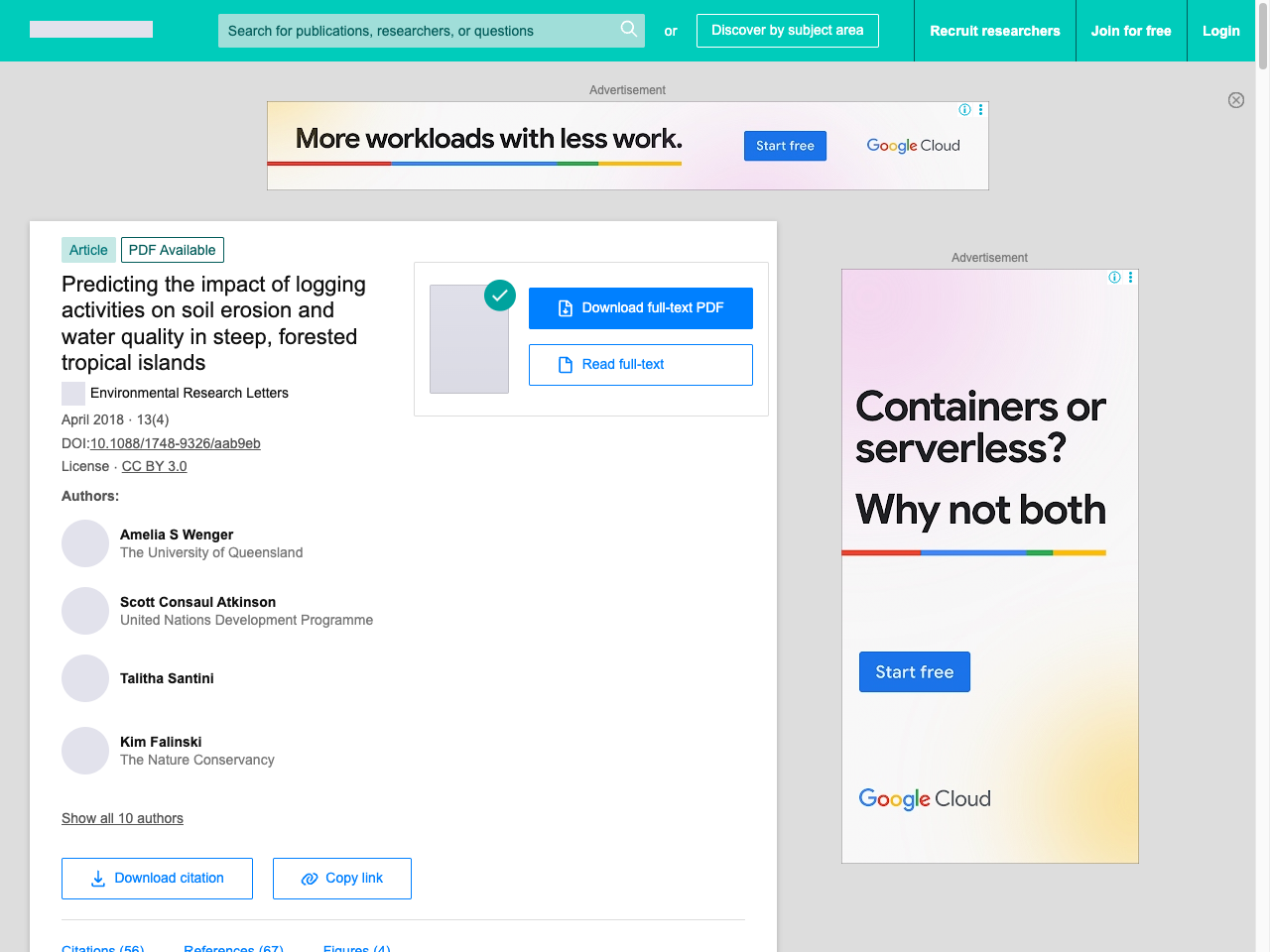Switch to References (67) tab
This screenshot has width=1270, height=952.
click(x=233, y=946)
